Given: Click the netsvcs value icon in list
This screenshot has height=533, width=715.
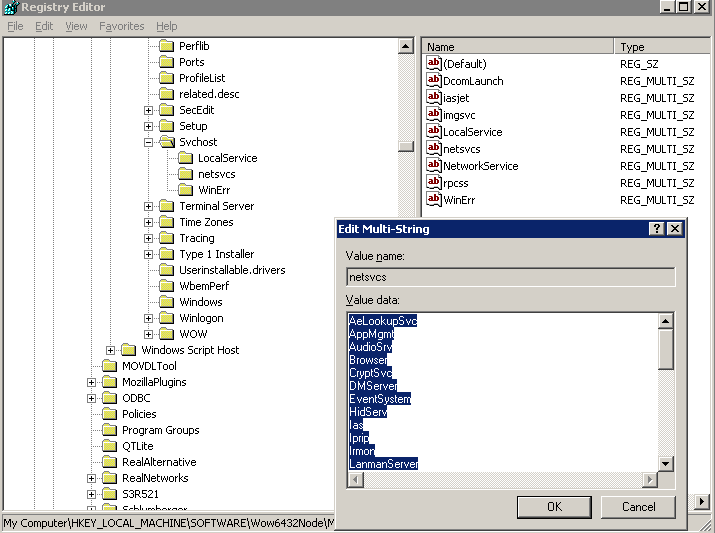Looking at the screenshot, I should 433,148.
